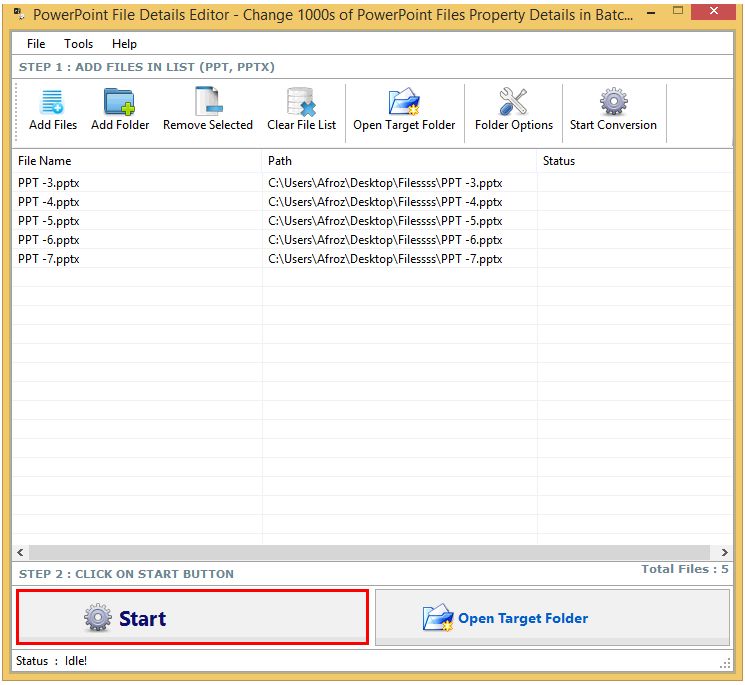This screenshot has height=685, width=745.
Task: Sort list by File Name column header
Action: click(x=137, y=161)
